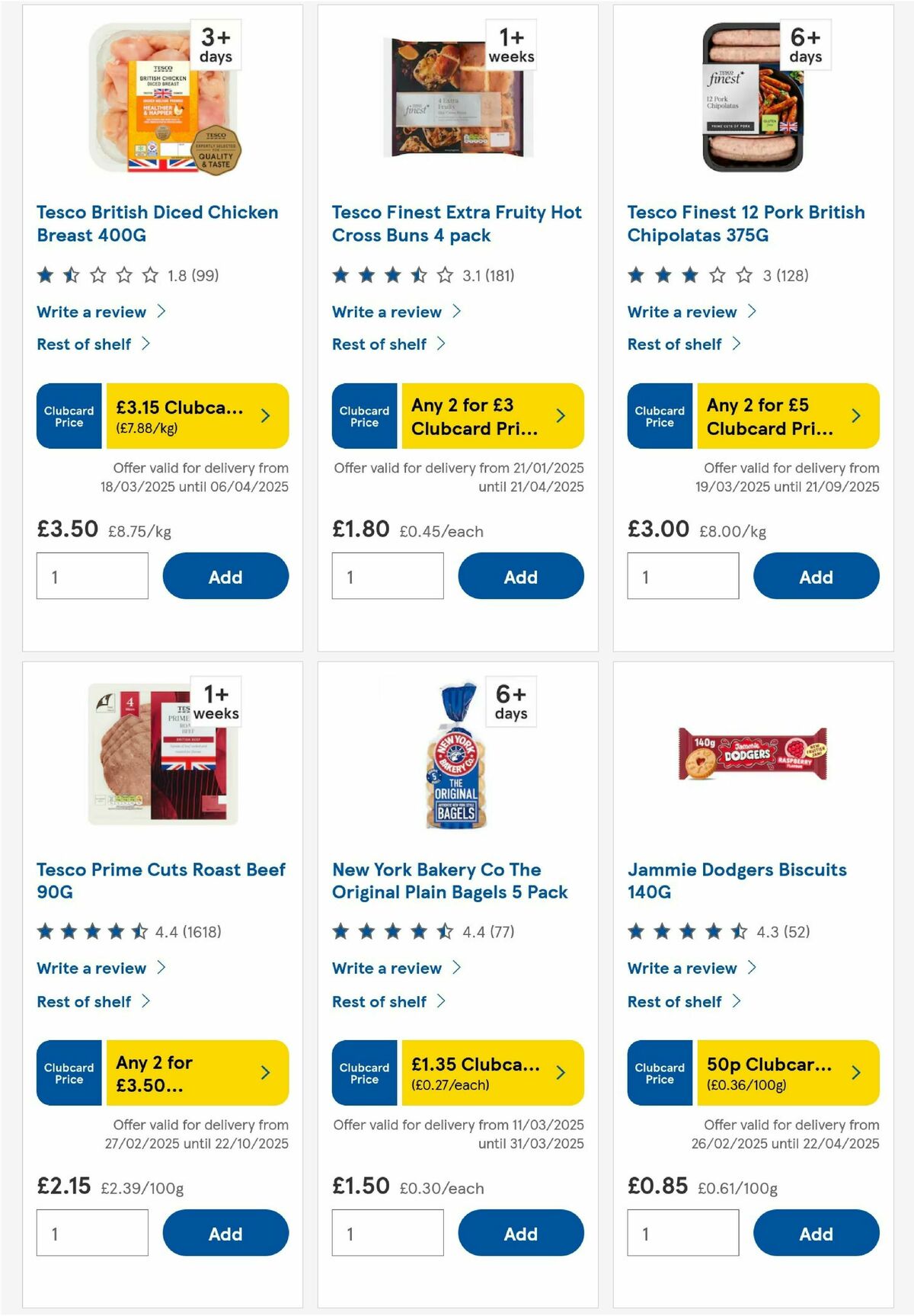
Task: Add New York Bakery bagels to basket
Action: tap(520, 1233)
